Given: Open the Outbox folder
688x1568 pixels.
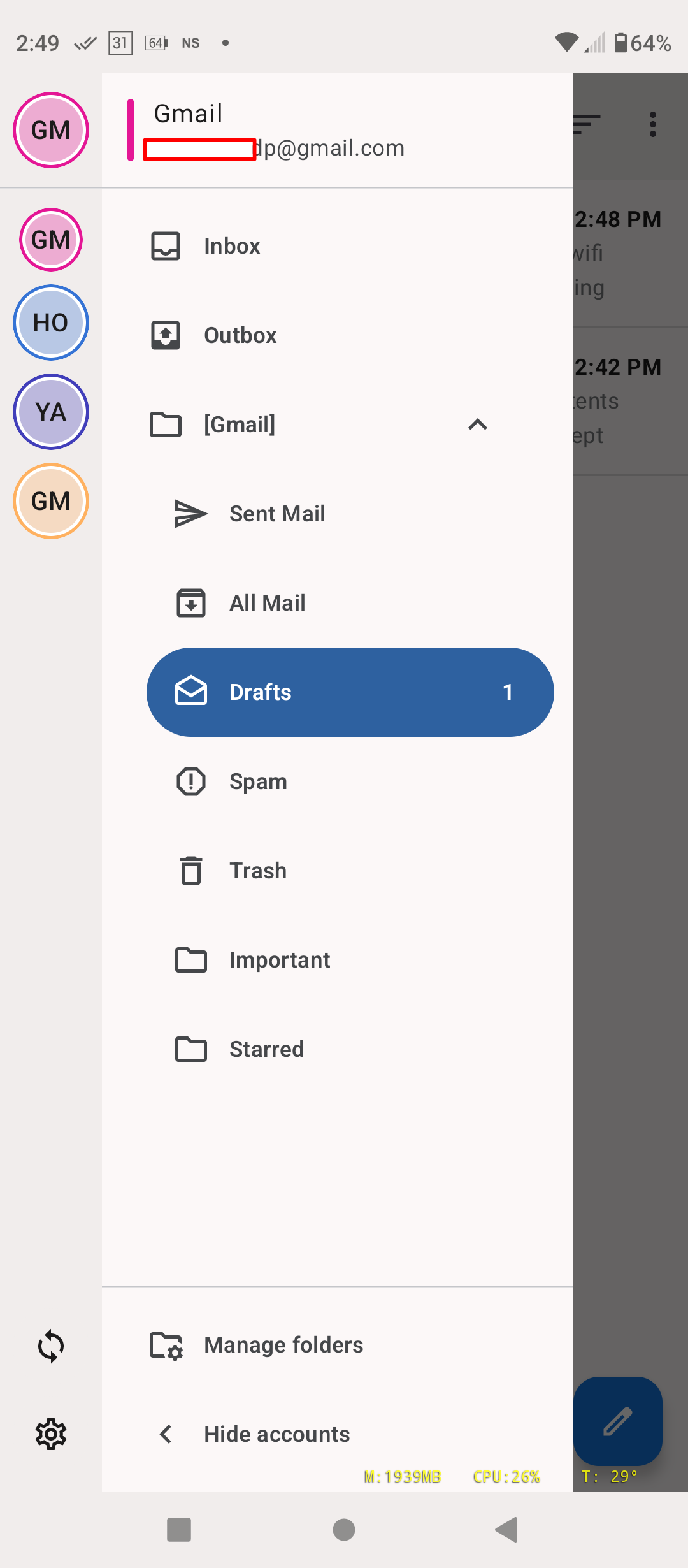Looking at the screenshot, I should click(240, 335).
